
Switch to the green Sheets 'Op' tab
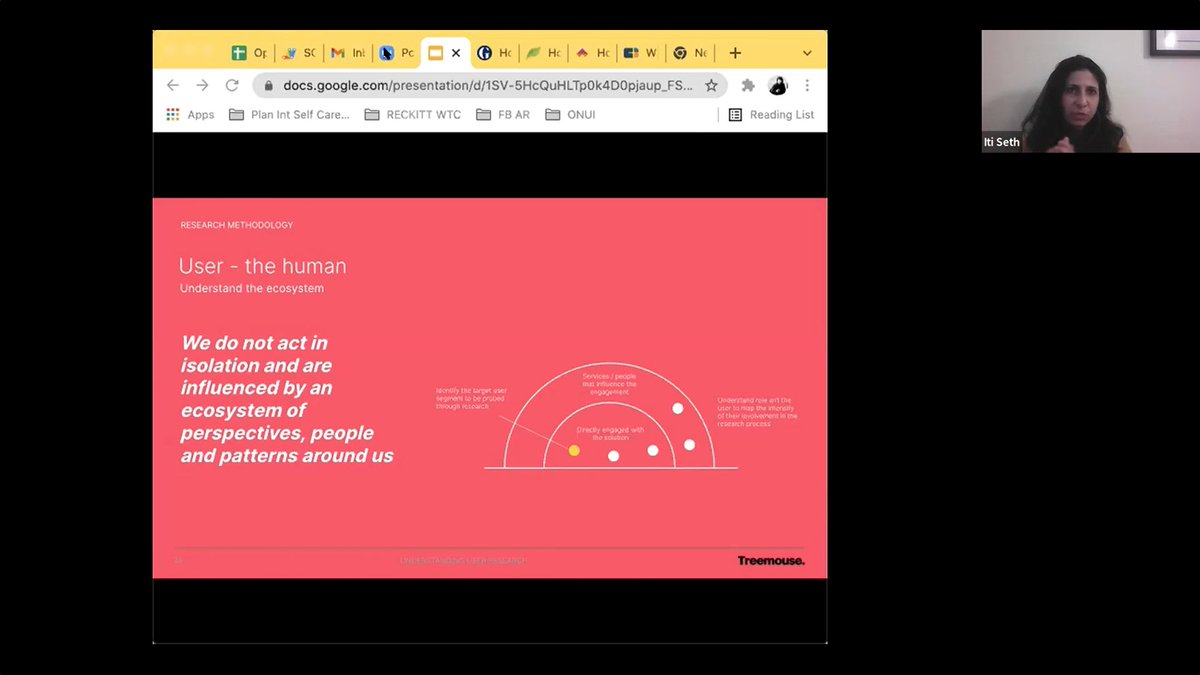[248, 53]
